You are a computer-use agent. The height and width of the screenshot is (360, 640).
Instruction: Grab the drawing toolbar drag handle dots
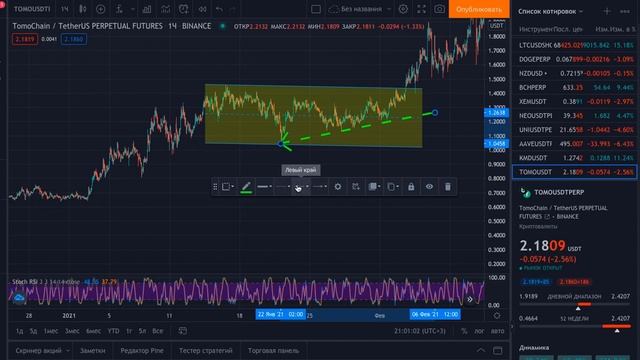click(215, 187)
